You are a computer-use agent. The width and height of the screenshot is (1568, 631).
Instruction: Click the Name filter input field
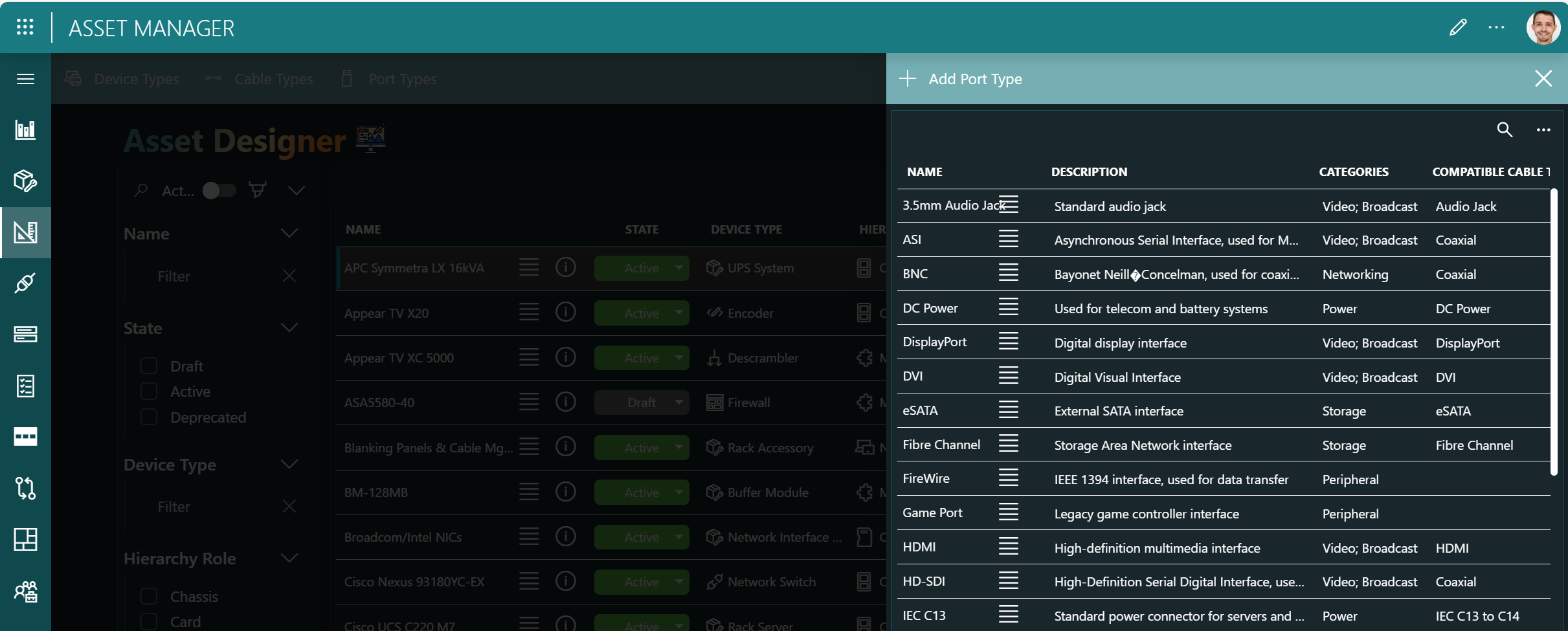(x=210, y=276)
